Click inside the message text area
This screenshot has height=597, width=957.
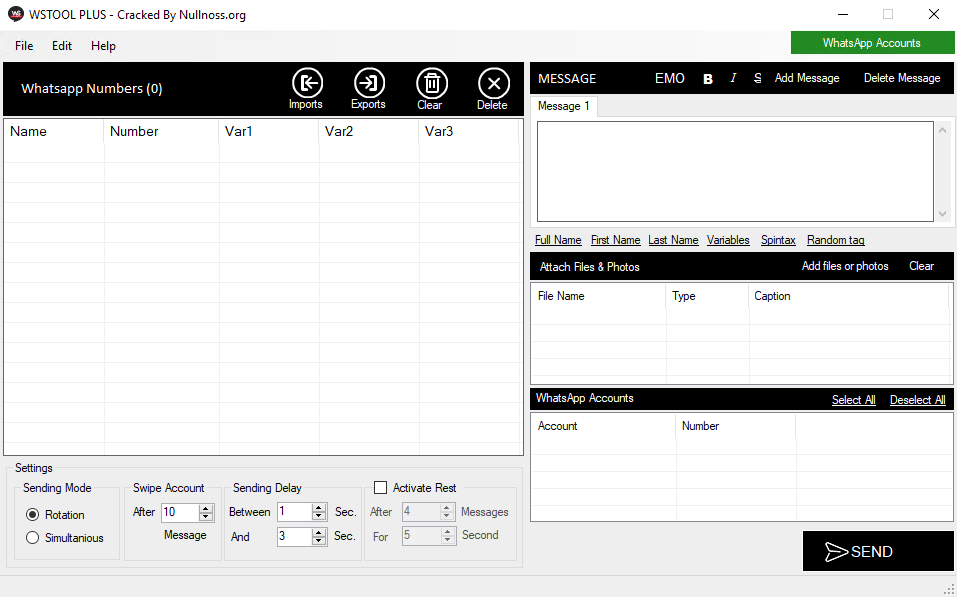[x=735, y=171]
